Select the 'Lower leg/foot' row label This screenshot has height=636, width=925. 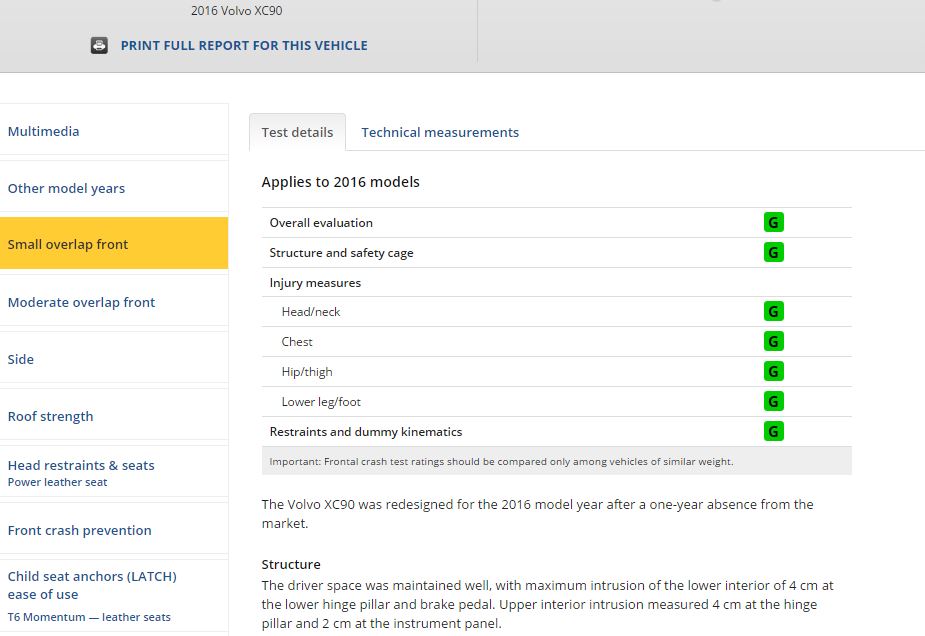[x=321, y=402]
